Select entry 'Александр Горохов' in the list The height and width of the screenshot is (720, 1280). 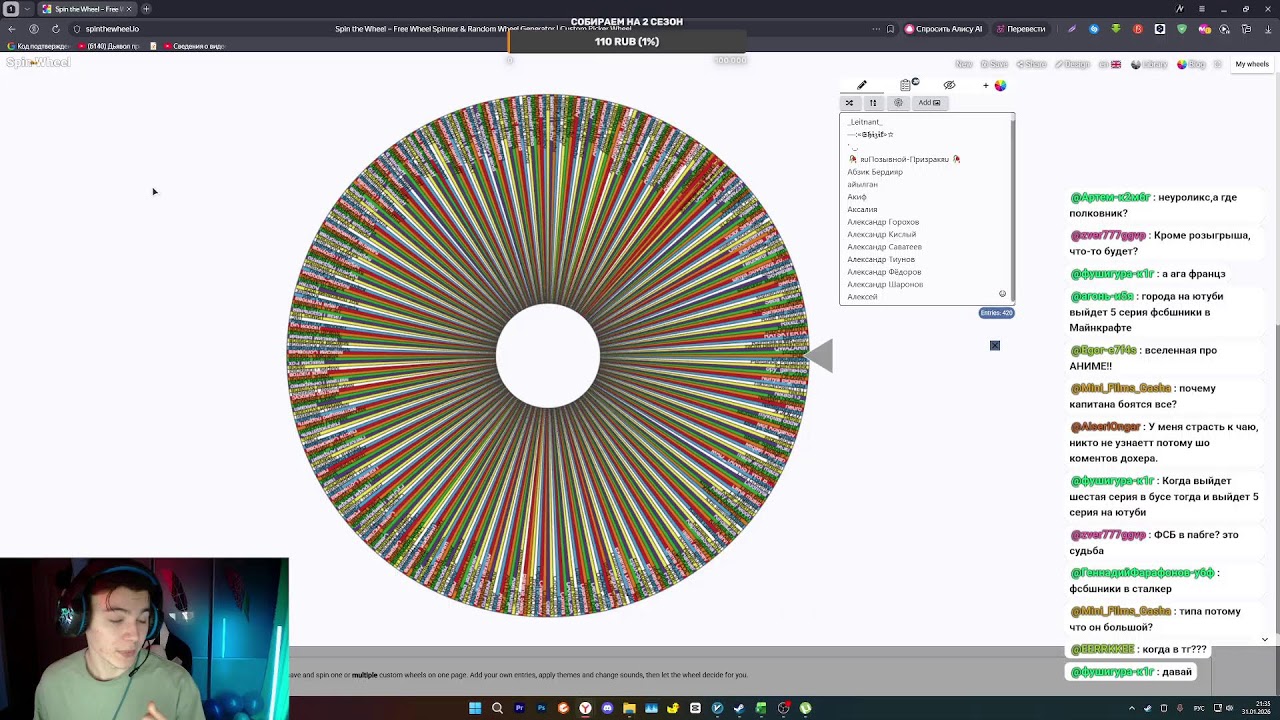[883, 222]
